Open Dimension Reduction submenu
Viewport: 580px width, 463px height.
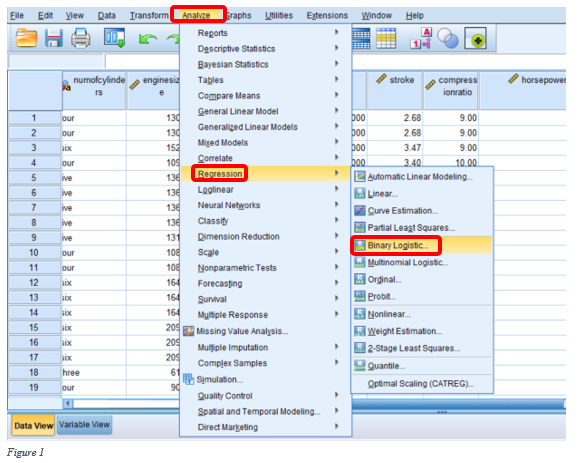[x=266, y=237]
